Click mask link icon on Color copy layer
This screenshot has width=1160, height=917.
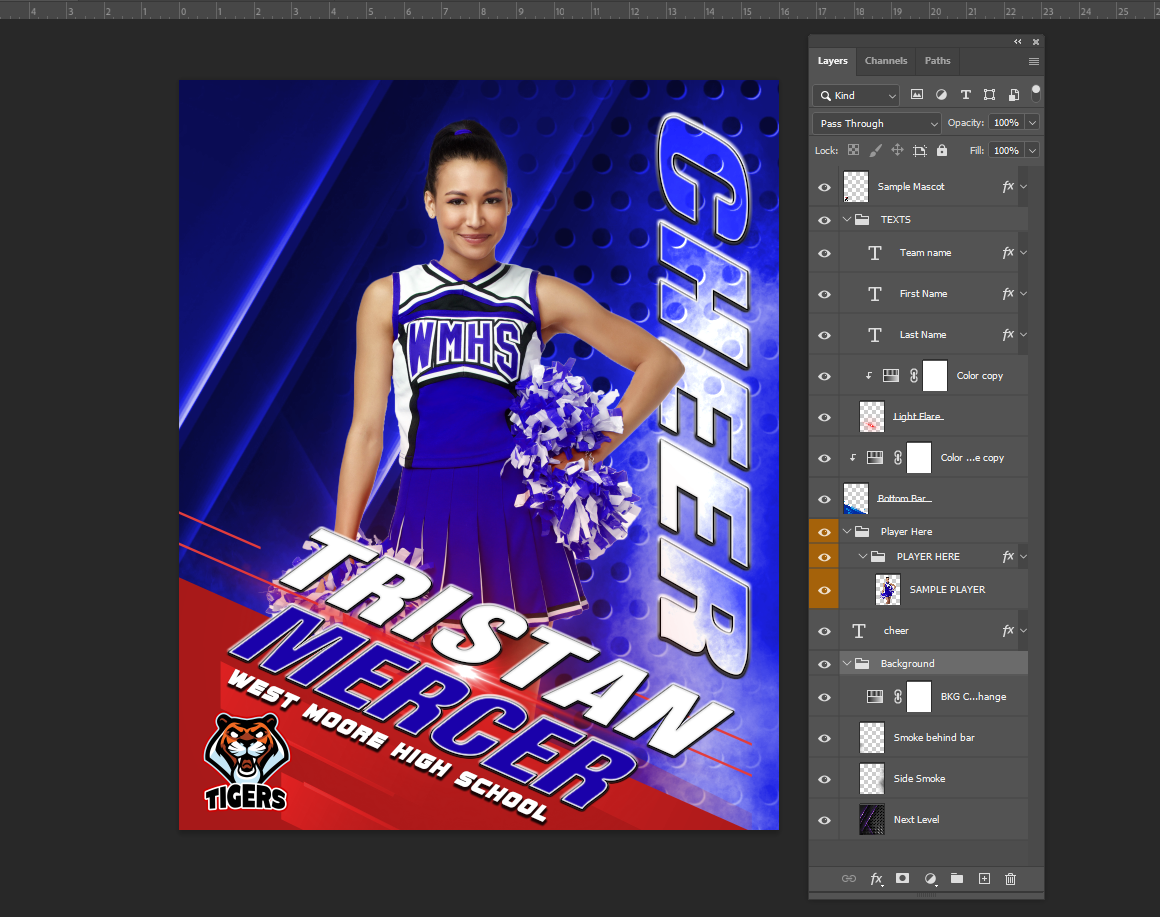(x=914, y=376)
